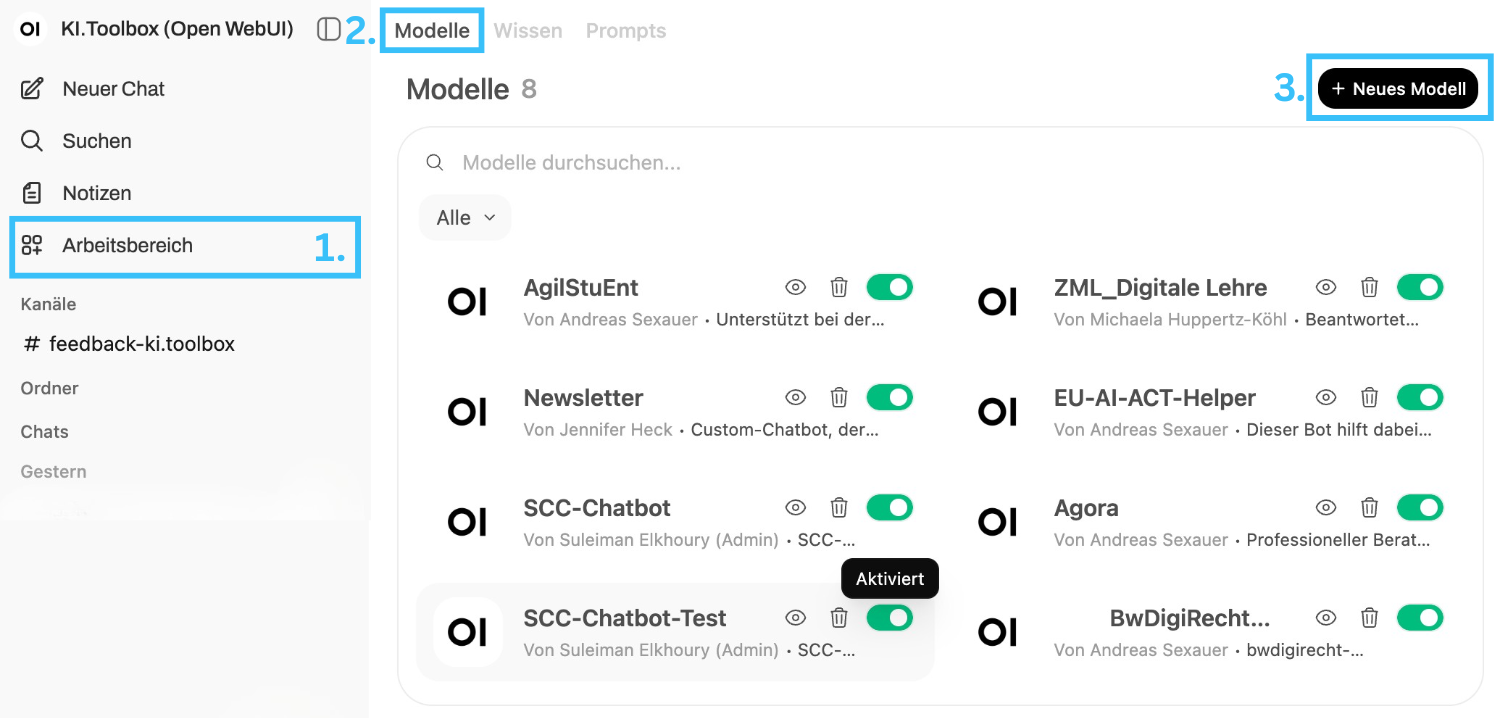The image size is (1500, 718).
Task: Click trash icon for Agora model
Action: click(x=1369, y=508)
